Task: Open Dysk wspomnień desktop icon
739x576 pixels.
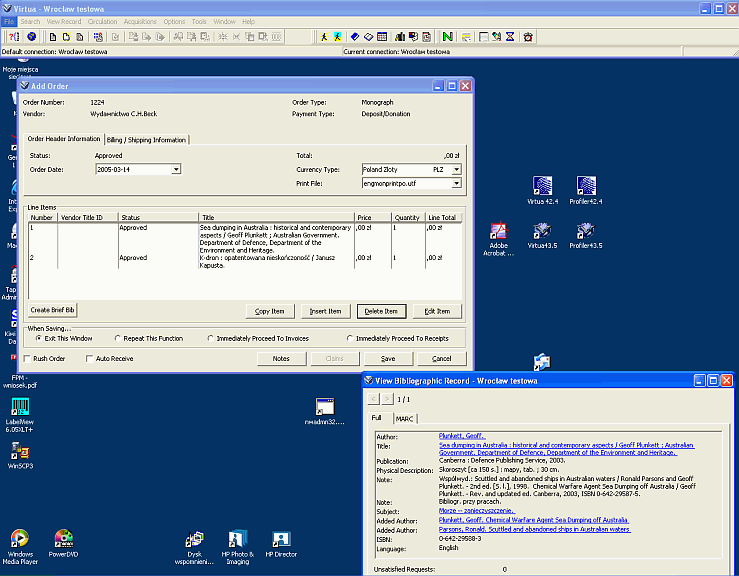Action: tap(194, 547)
